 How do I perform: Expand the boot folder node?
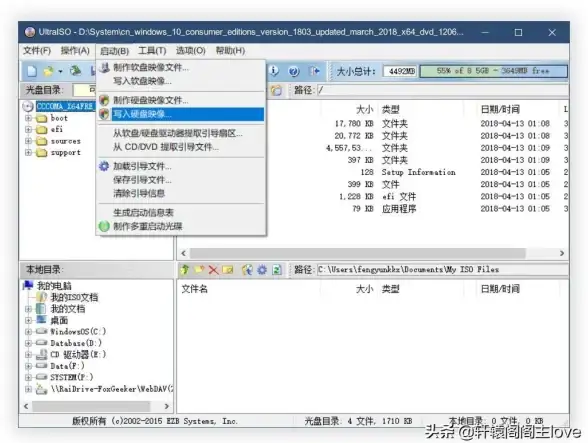pos(28,118)
